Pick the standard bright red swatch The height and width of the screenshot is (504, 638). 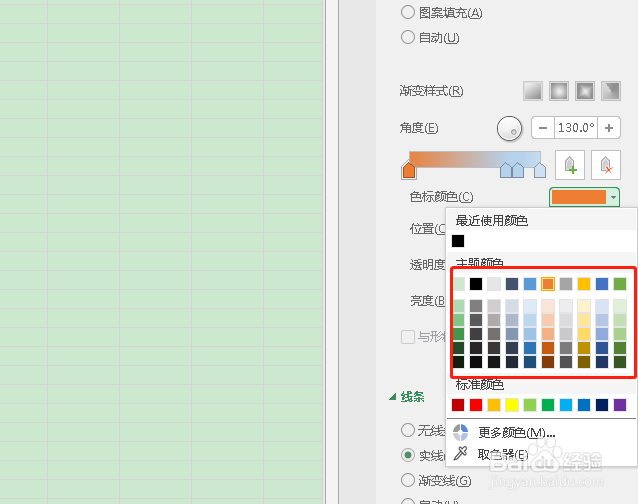click(476, 405)
